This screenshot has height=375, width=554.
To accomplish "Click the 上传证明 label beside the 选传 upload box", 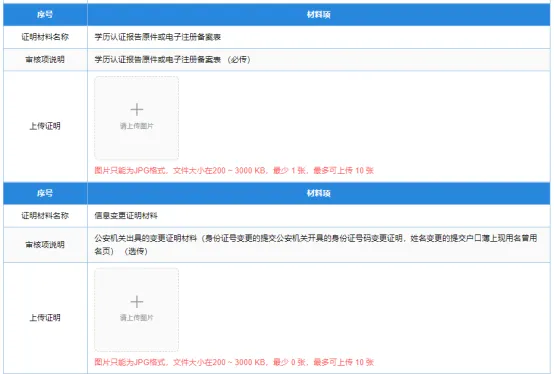I will click(45, 318).
